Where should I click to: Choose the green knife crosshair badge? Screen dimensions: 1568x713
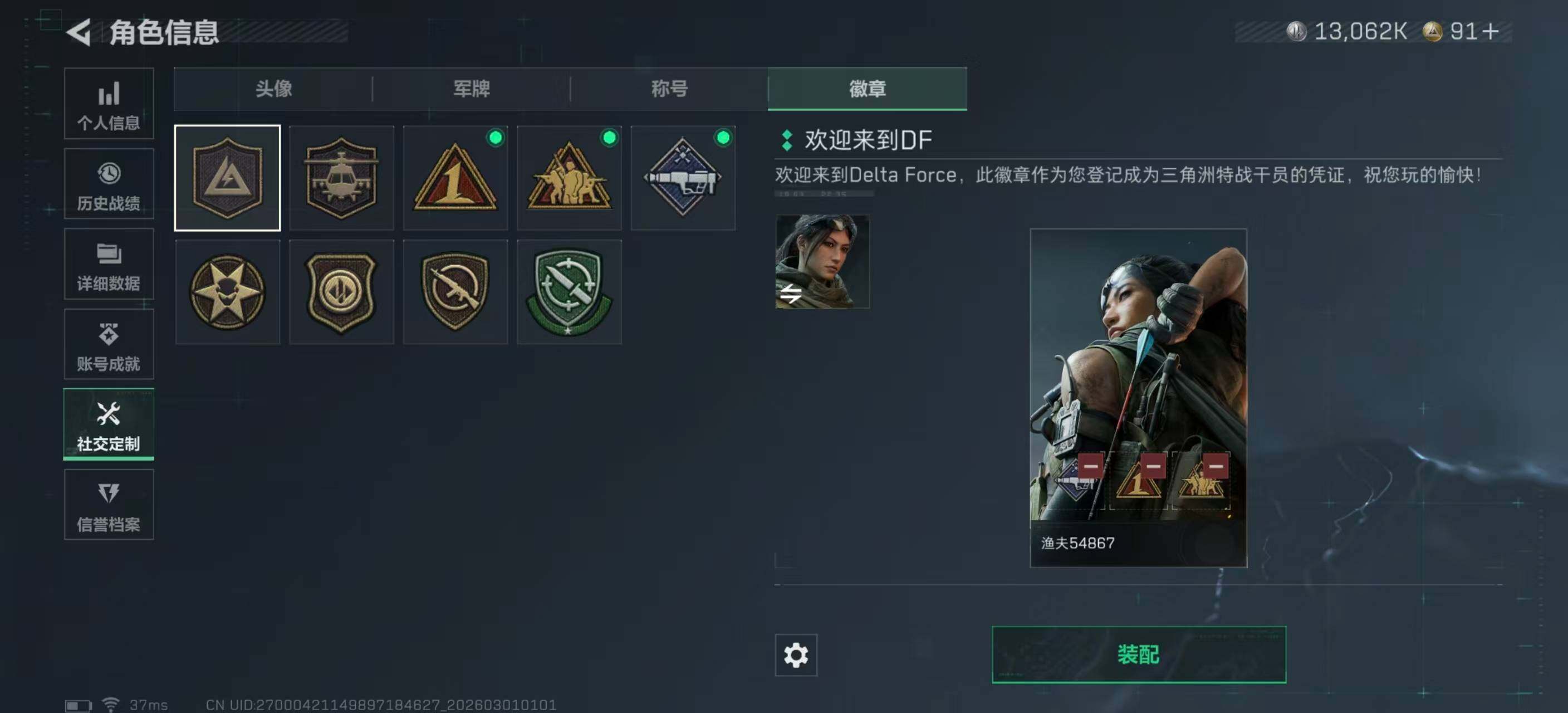(x=569, y=292)
